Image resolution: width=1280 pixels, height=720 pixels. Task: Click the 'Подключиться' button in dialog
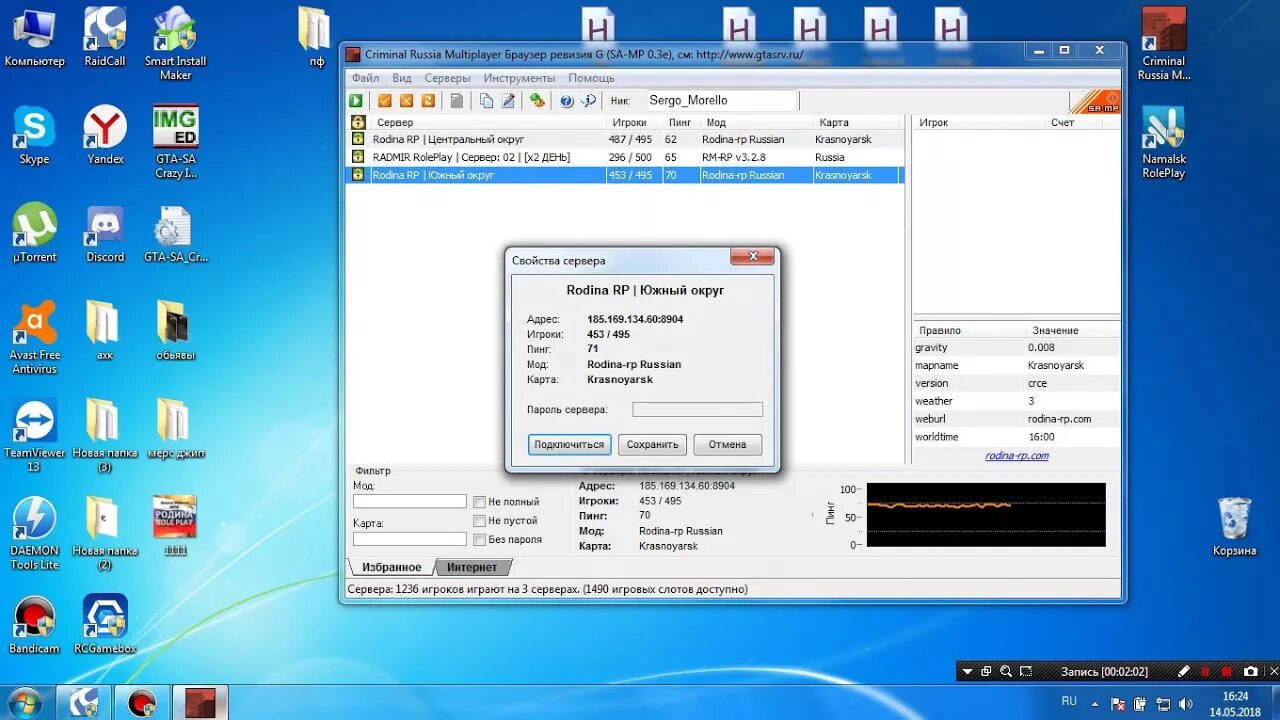[x=569, y=445]
